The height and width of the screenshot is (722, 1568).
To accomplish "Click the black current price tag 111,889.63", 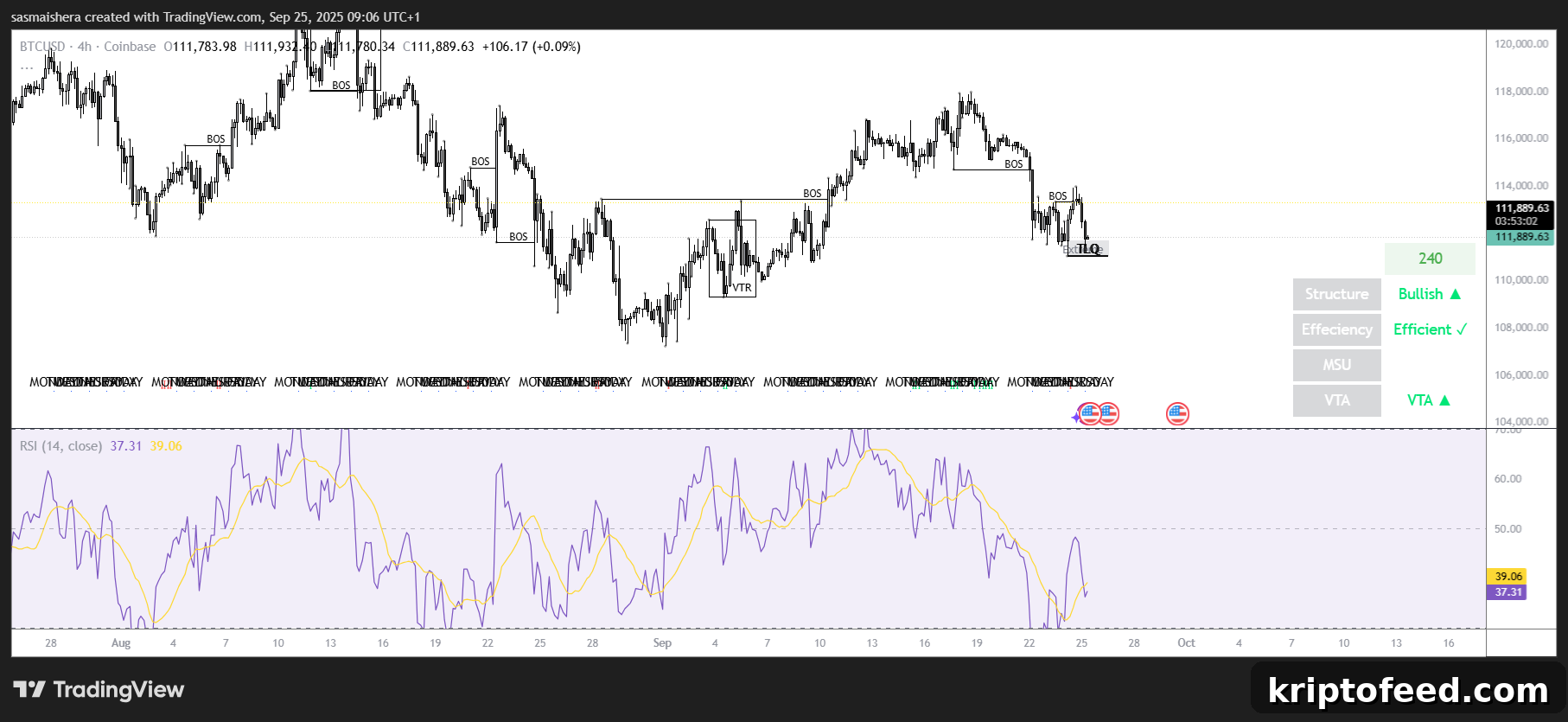I will (x=1522, y=208).
